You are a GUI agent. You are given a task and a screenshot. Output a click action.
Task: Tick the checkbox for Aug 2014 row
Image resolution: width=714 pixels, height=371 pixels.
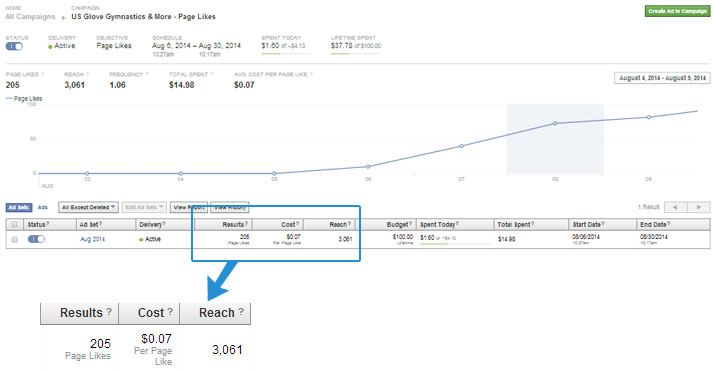point(15,239)
